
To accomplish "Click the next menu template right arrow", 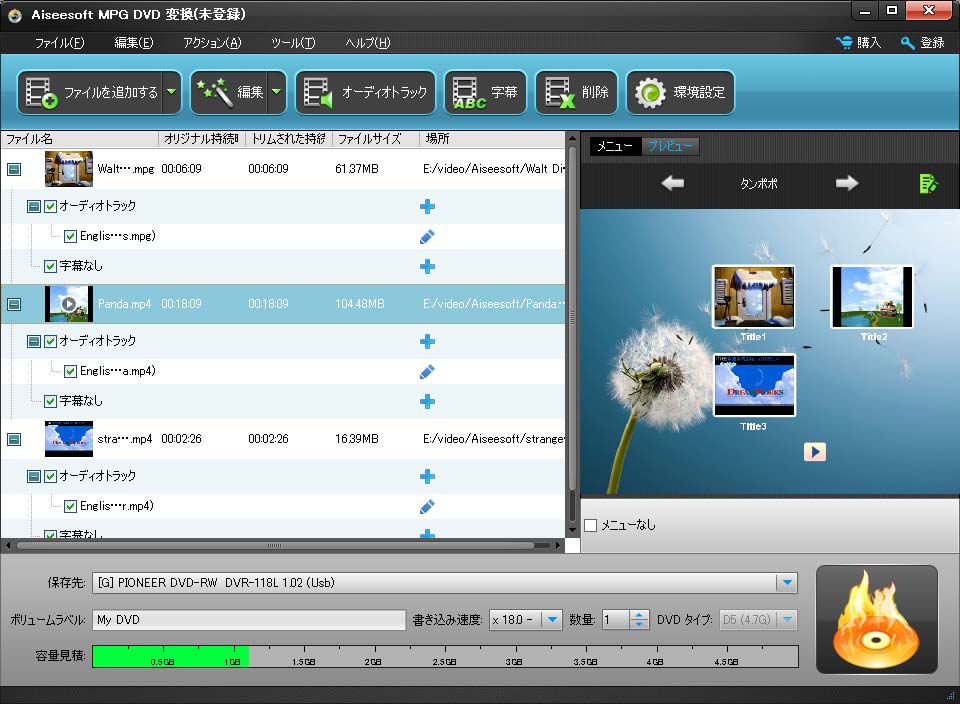I will tap(847, 183).
